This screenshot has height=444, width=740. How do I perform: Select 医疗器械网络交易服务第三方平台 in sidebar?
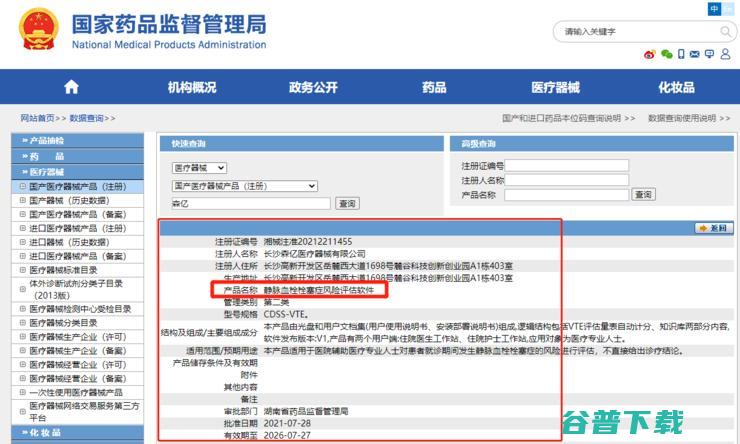84,411
